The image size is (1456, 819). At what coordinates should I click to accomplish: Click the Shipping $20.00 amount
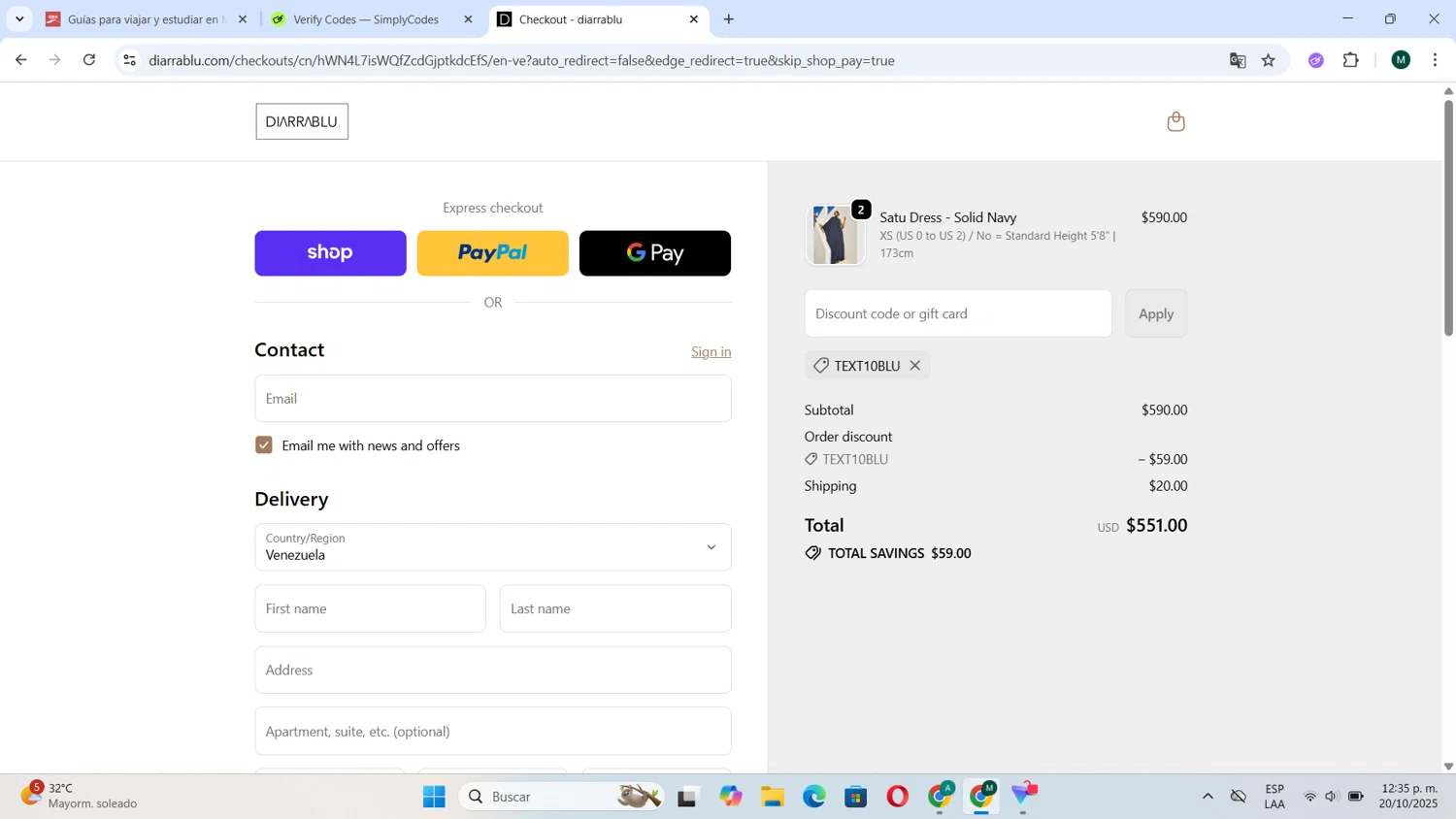[1168, 486]
